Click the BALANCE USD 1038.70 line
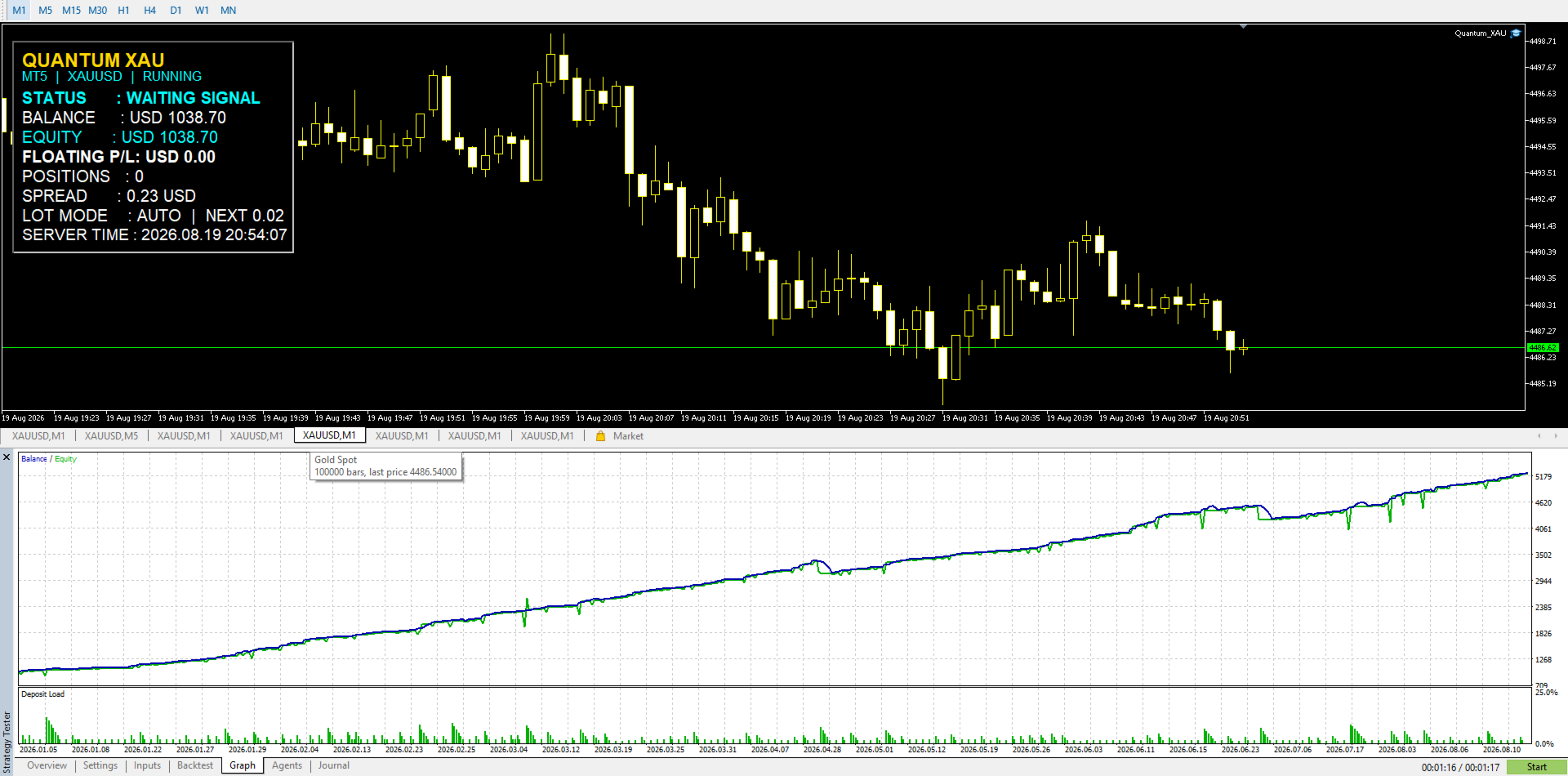Image resolution: width=1568 pixels, height=776 pixels. click(124, 118)
